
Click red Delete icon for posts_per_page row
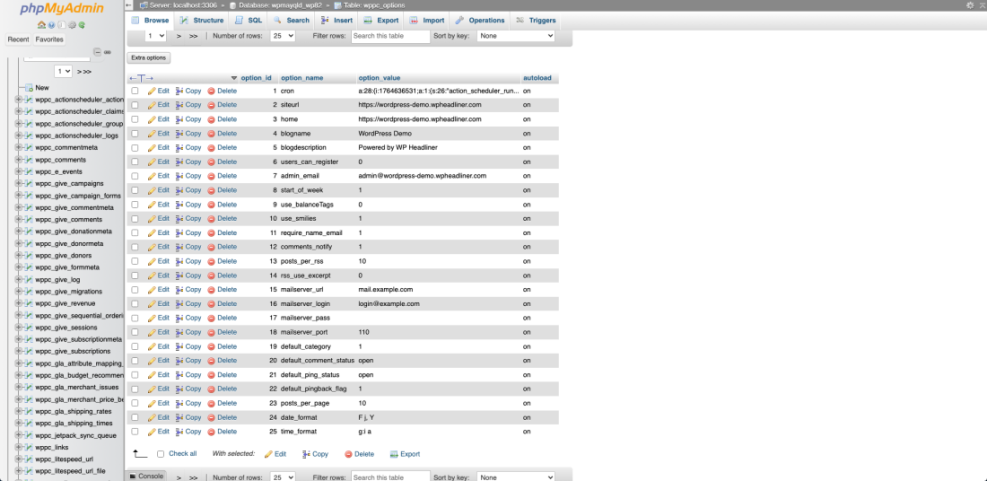212,403
